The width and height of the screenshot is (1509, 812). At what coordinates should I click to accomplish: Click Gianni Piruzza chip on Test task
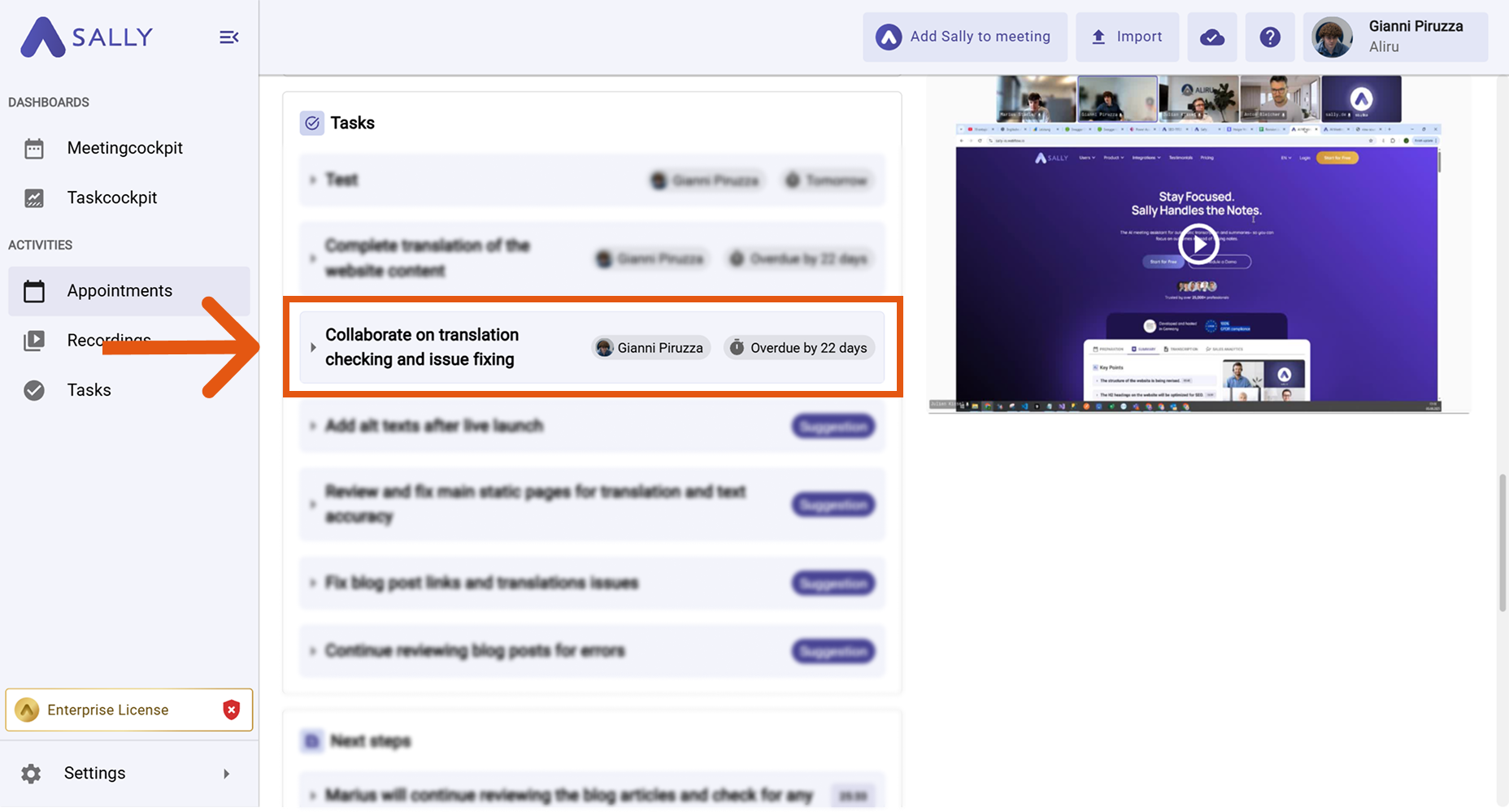point(705,180)
